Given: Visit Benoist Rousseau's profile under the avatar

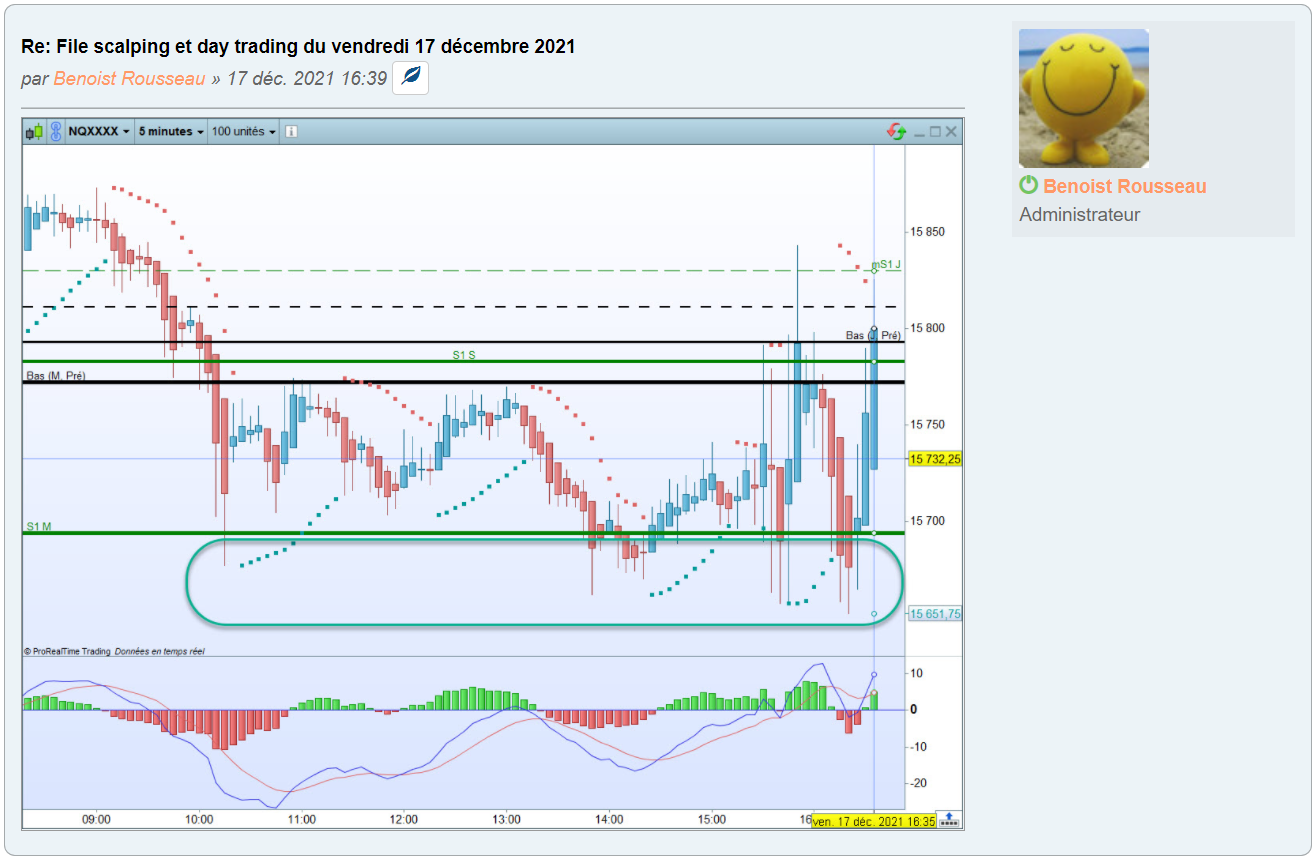Looking at the screenshot, I should pyautogui.click(x=1125, y=186).
